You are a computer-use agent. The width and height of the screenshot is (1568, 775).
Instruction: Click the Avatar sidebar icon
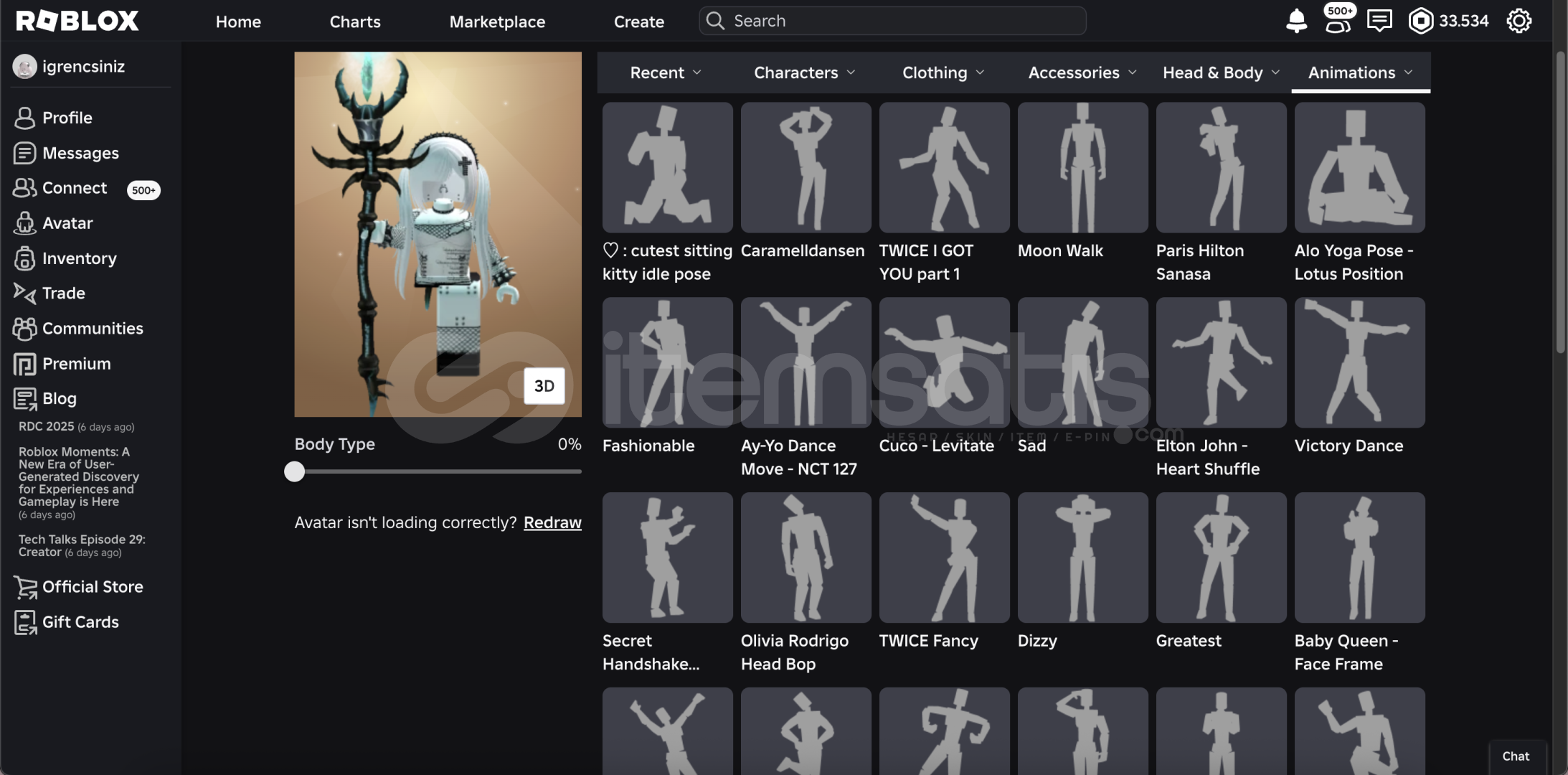point(24,223)
